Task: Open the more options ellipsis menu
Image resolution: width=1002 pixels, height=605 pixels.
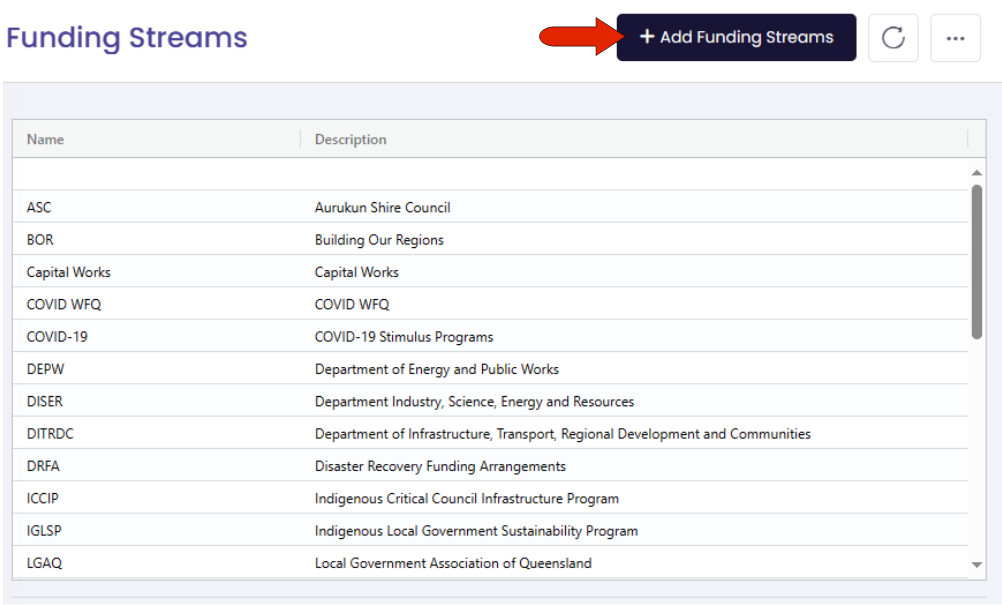Action: [x=955, y=38]
